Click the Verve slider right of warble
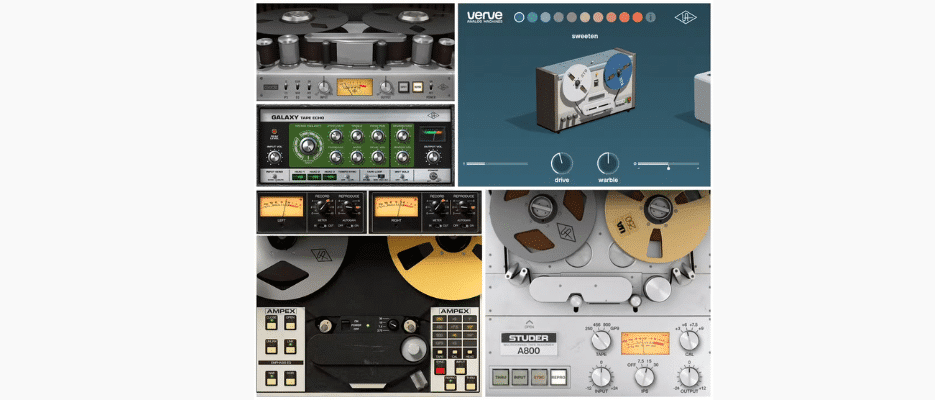Image resolution: width=935 pixels, height=400 pixels. click(x=668, y=163)
